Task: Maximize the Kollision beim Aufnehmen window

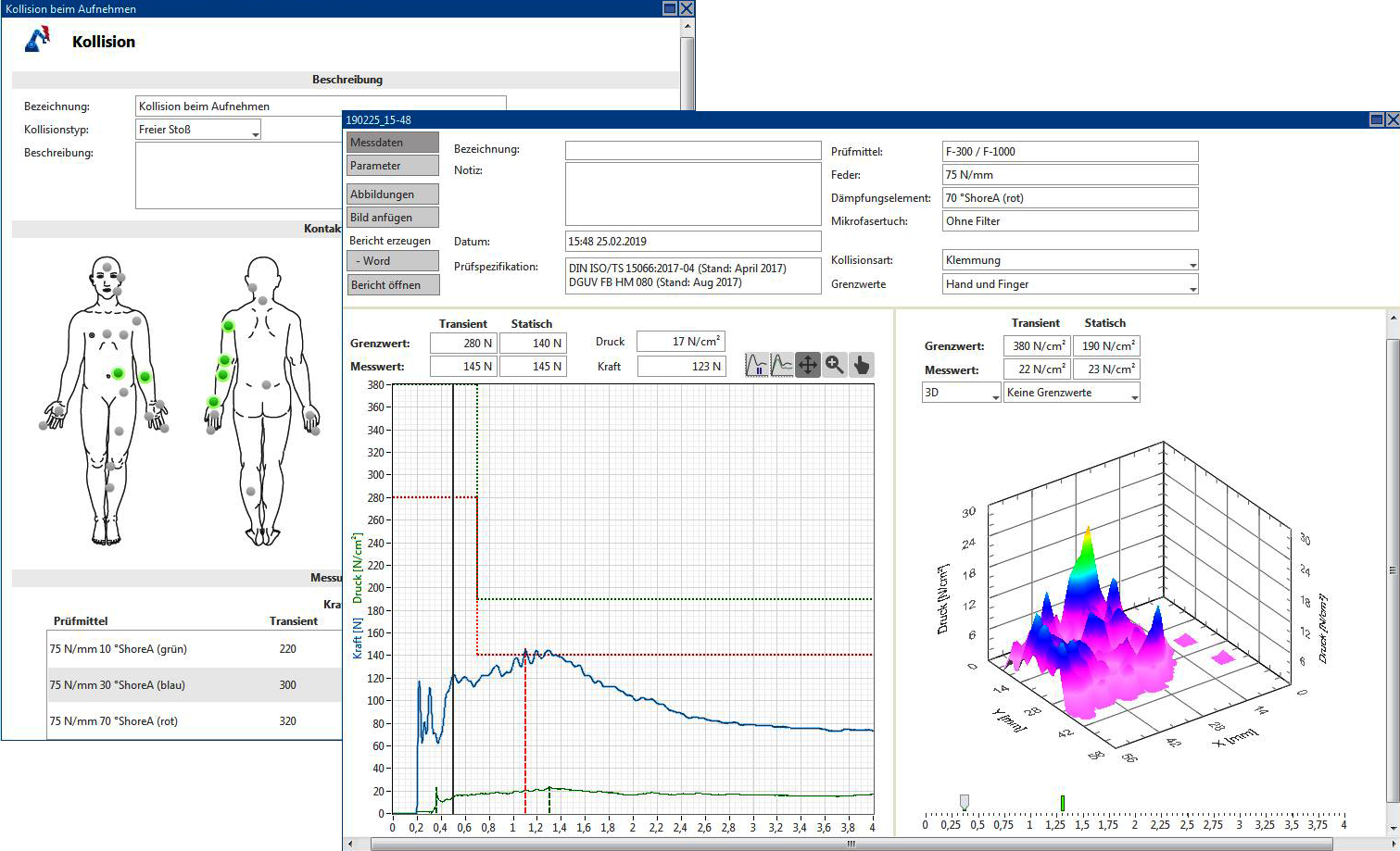Action: point(670,8)
